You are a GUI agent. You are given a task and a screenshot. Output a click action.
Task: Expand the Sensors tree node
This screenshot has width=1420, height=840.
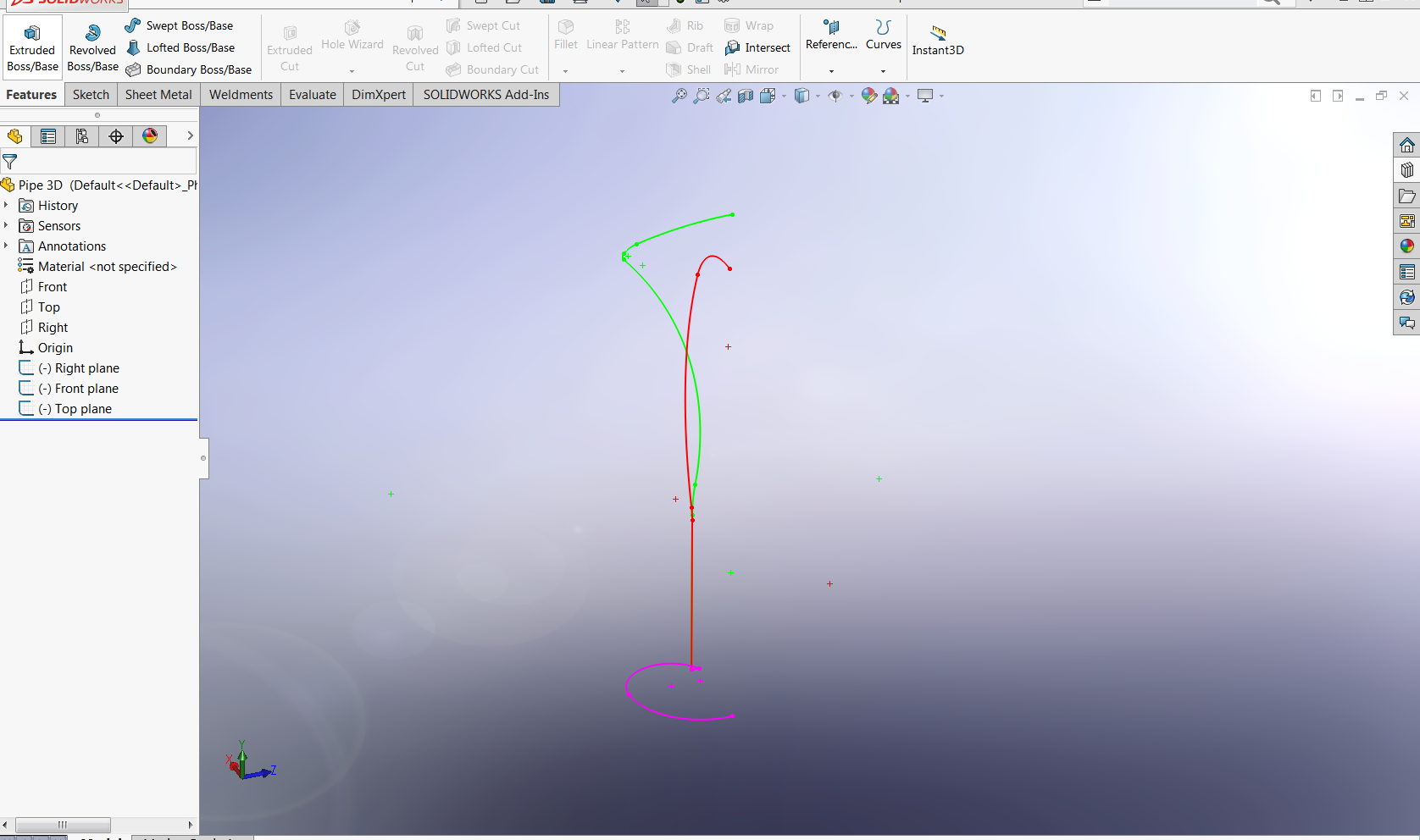click(6, 225)
